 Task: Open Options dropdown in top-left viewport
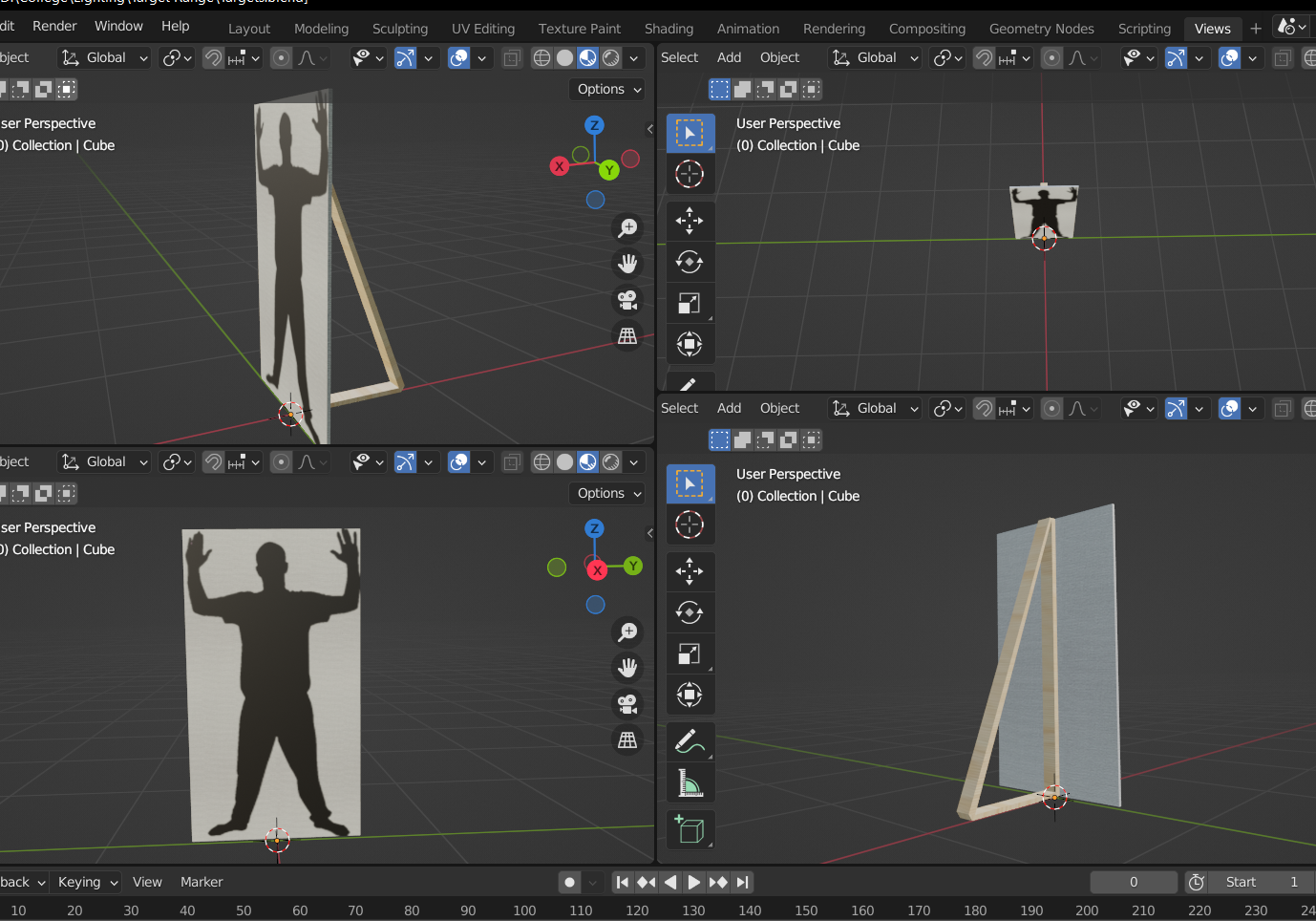click(609, 89)
